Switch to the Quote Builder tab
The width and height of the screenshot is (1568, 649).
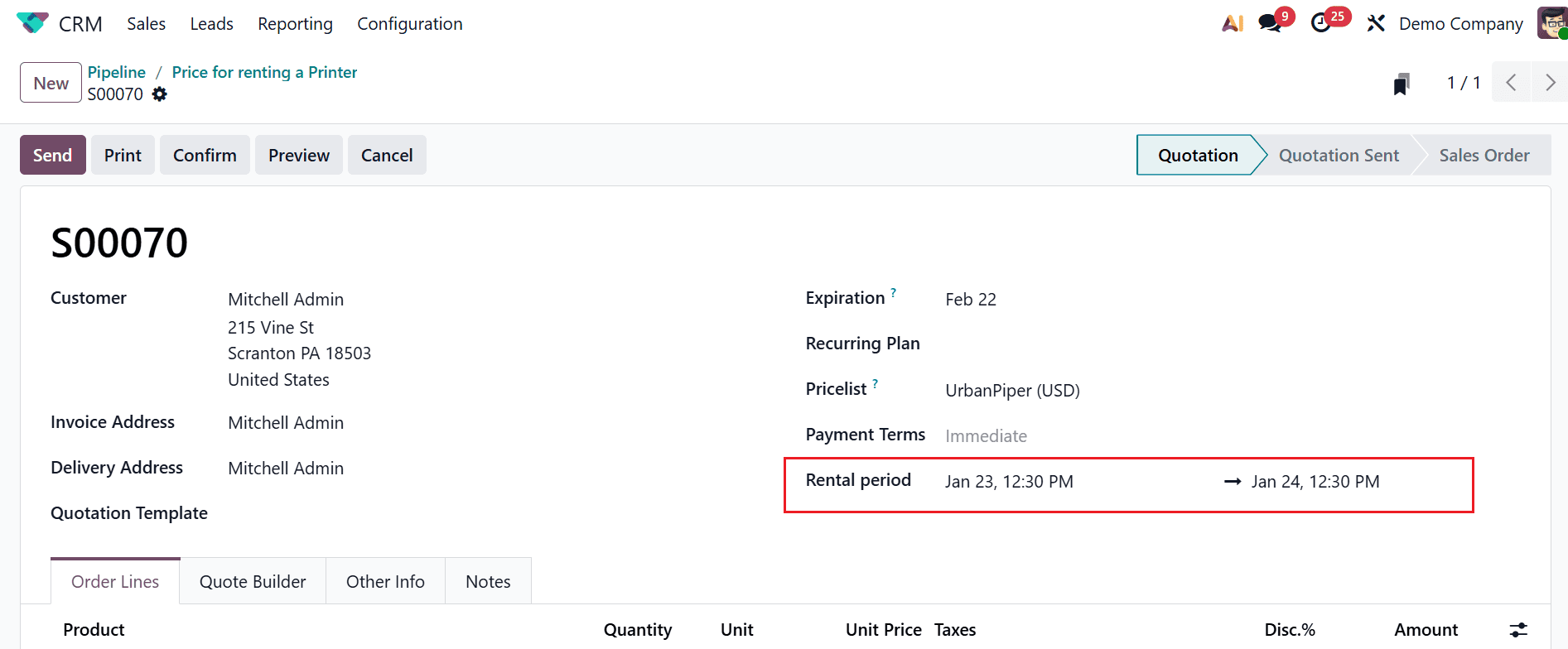pyautogui.click(x=253, y=581)
